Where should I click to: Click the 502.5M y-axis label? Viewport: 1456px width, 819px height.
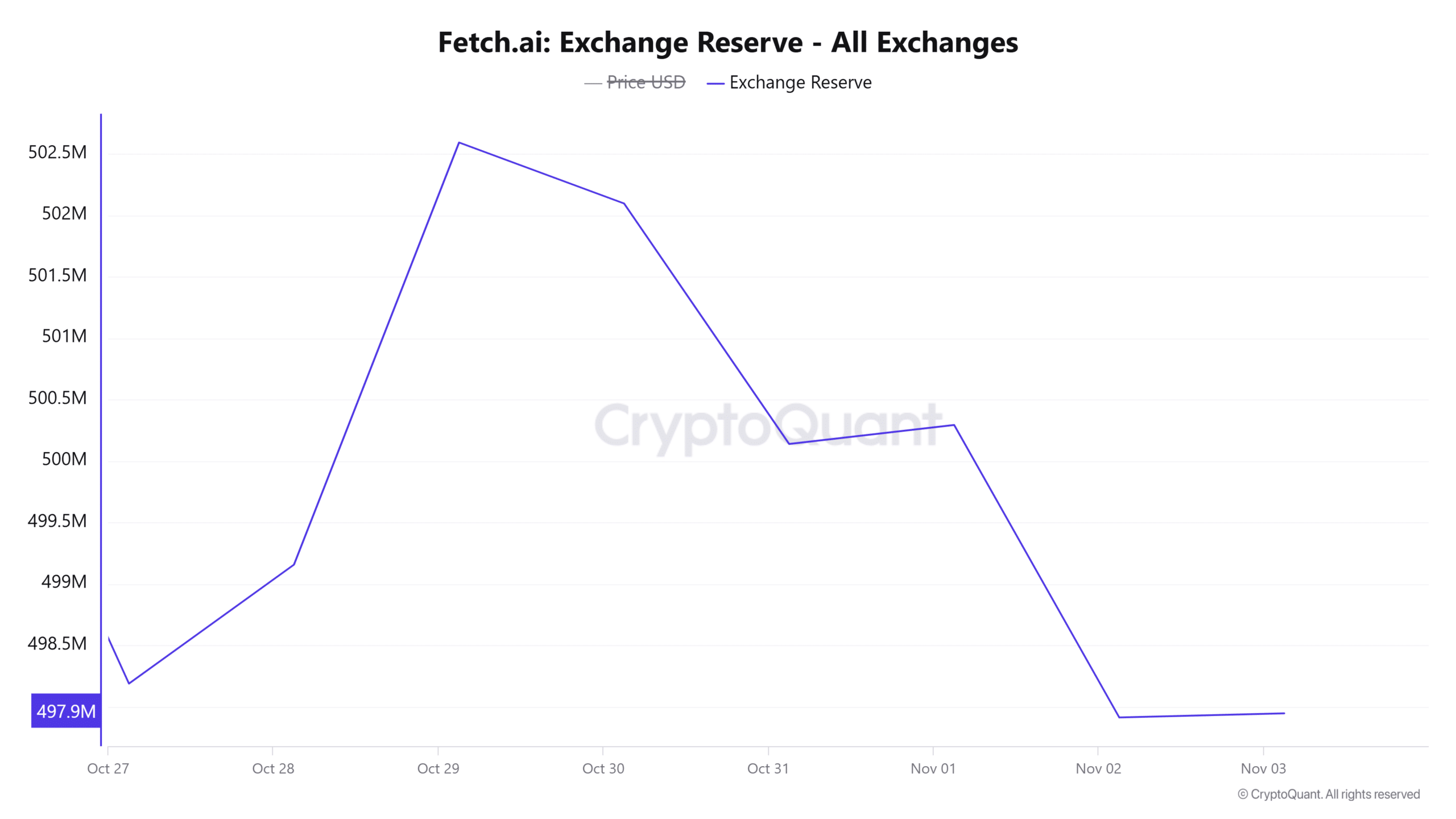(x=57, y=152)
